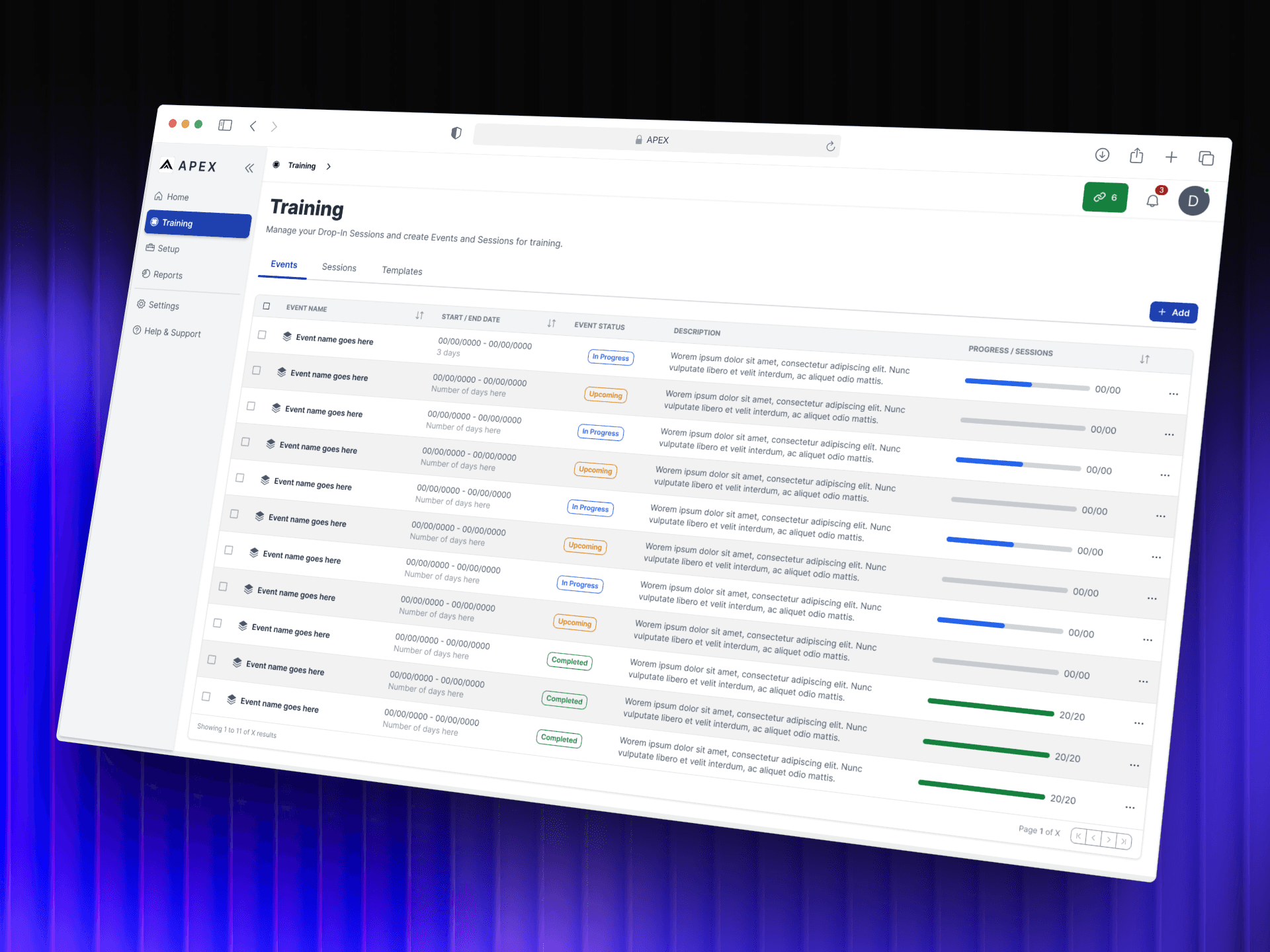Click the browser share icon

pyautogui.click(x=1136, y=156)
